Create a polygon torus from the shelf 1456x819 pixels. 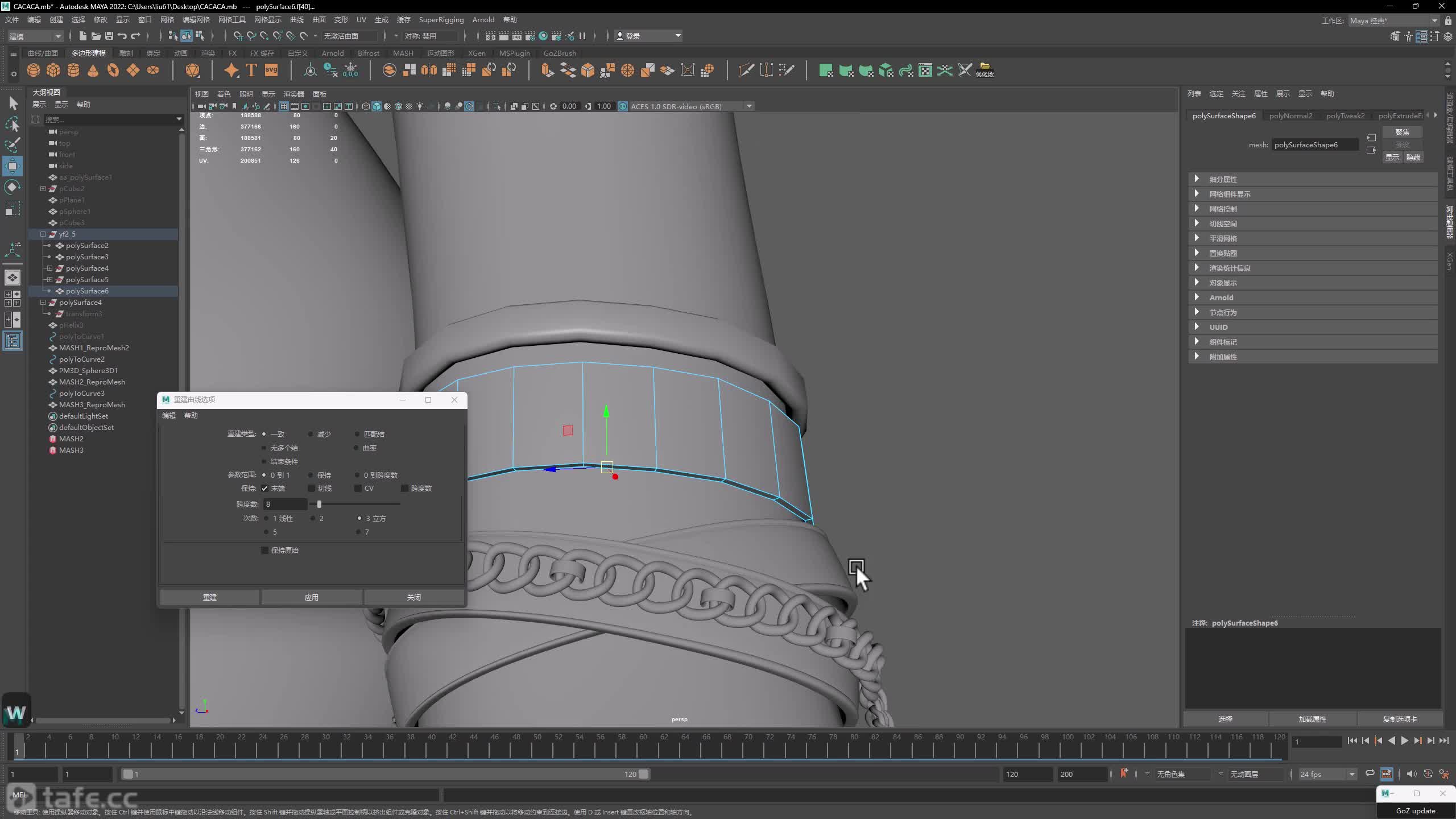[113, 70]
